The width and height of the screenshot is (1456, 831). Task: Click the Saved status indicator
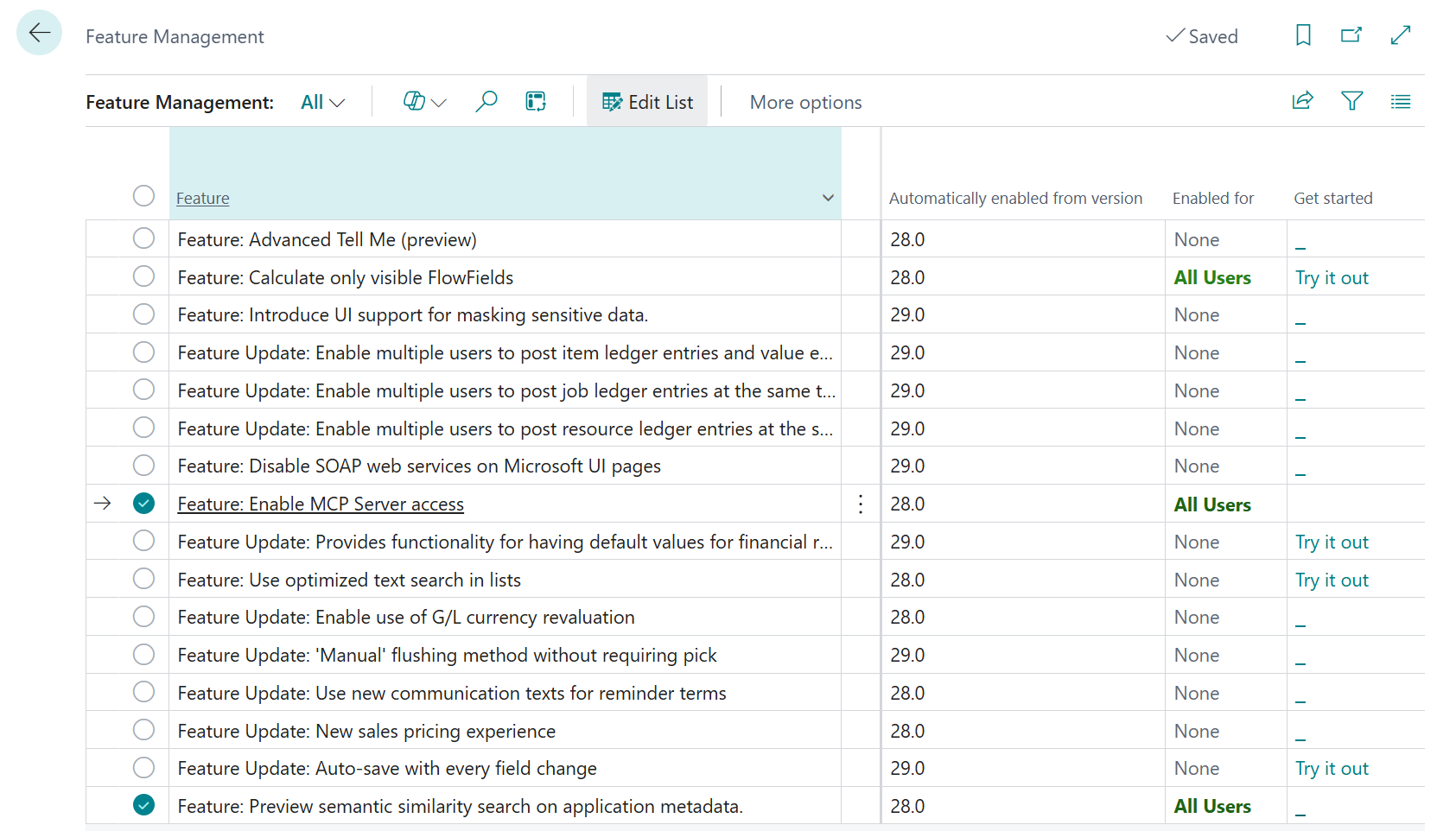pyautogui.click(x=1202, y=36)
